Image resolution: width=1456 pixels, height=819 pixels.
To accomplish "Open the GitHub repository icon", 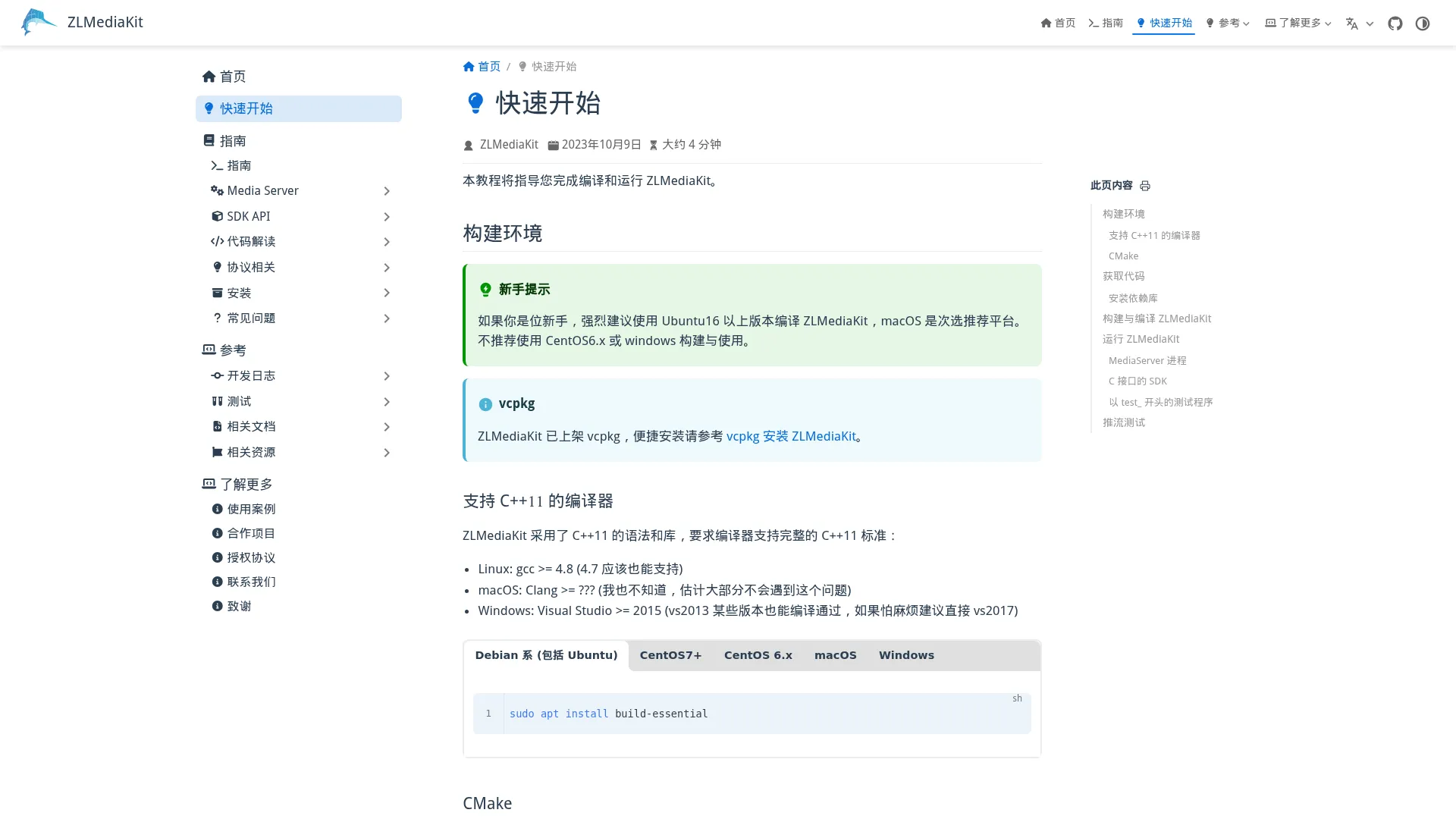I will [x=1395, y=24].
